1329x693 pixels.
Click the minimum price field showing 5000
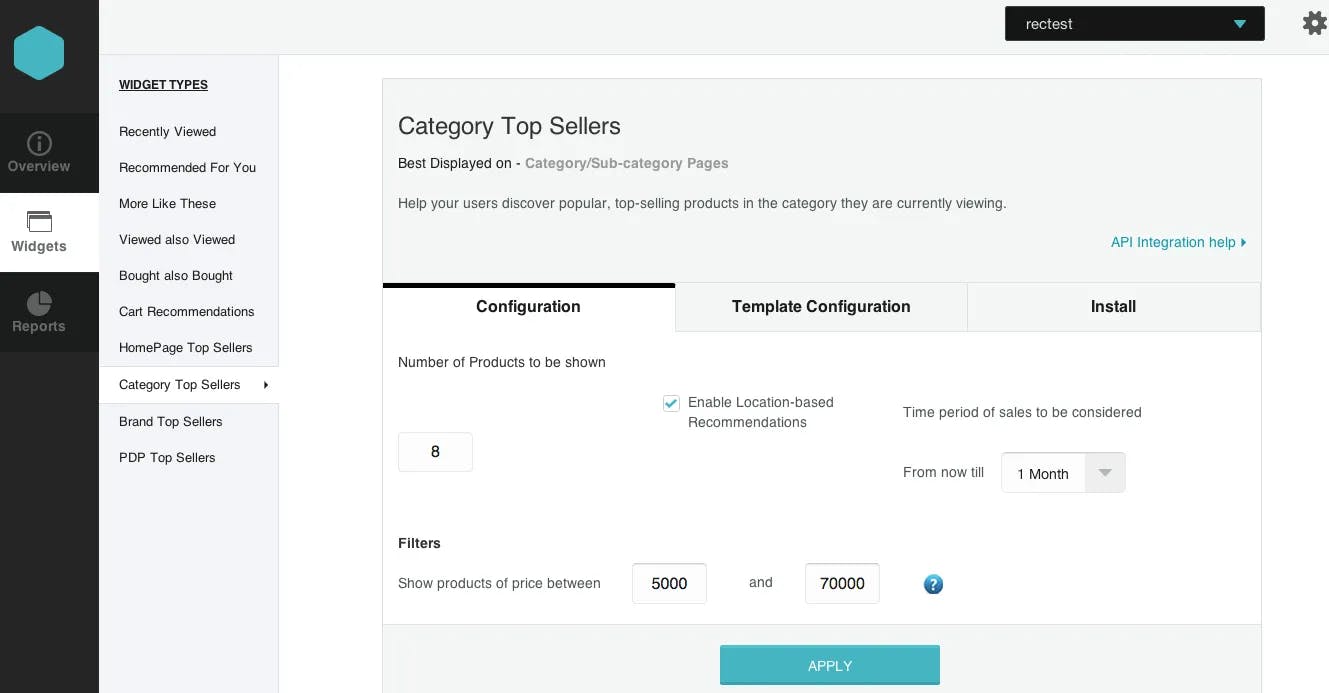(x=669, y=583)
